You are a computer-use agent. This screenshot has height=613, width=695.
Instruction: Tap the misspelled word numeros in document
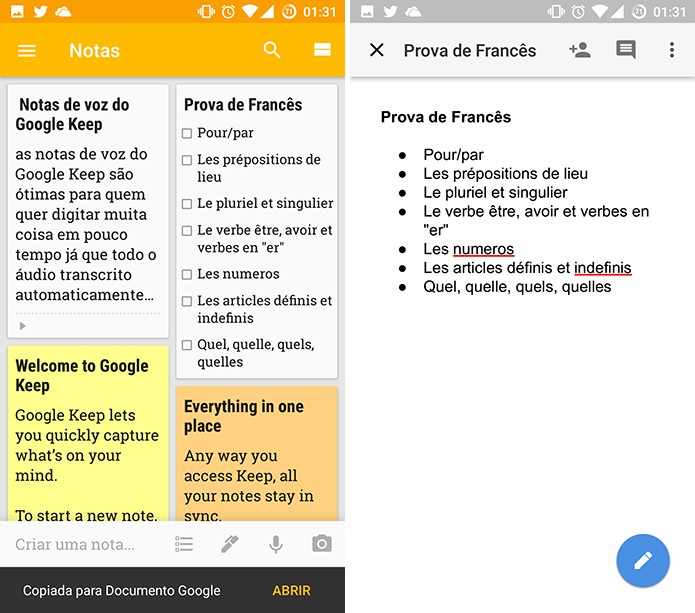[x=483, y=249]
